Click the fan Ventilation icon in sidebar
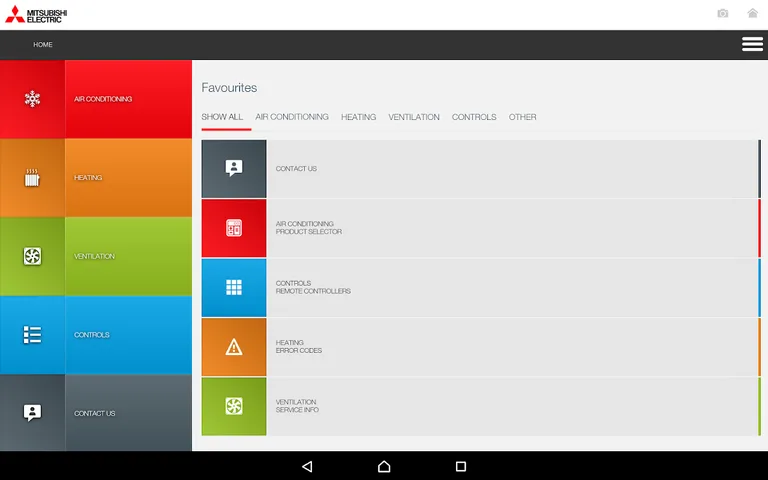Image resolution: width=768 pixels, height=480 pixels. click(x=32, y=256)
